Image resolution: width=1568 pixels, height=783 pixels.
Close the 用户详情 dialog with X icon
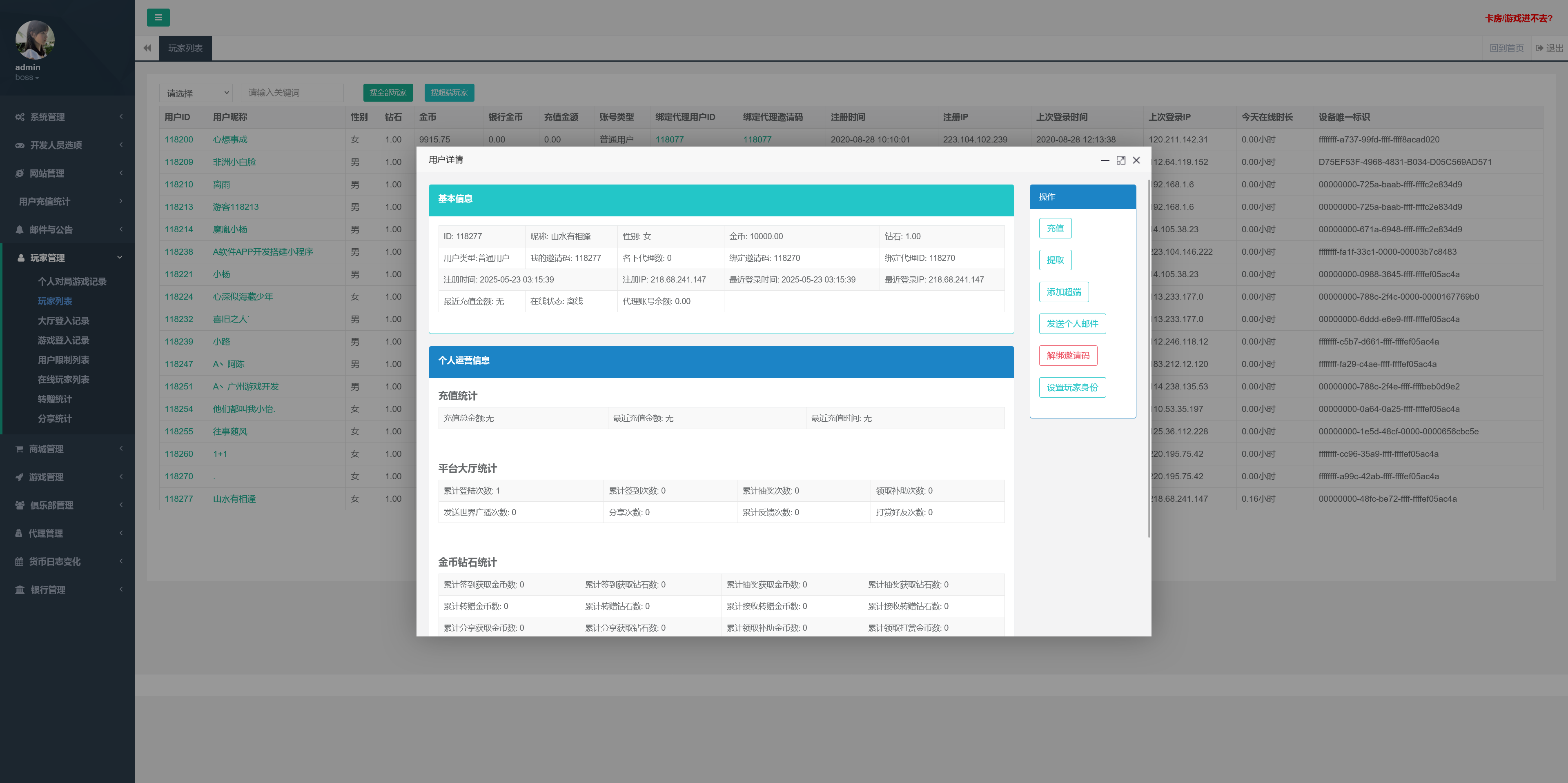pos(1136,160)
